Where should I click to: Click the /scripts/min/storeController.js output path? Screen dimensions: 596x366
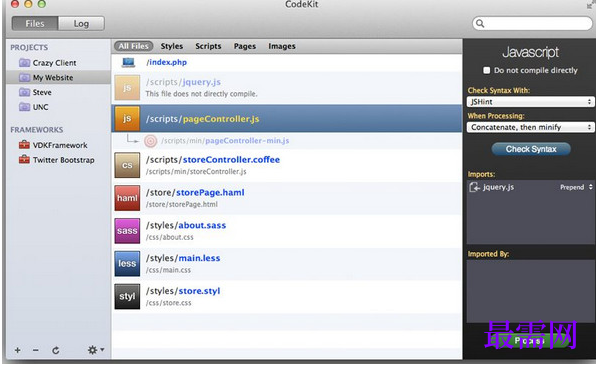pyautogui.click(x=196, y=172)
